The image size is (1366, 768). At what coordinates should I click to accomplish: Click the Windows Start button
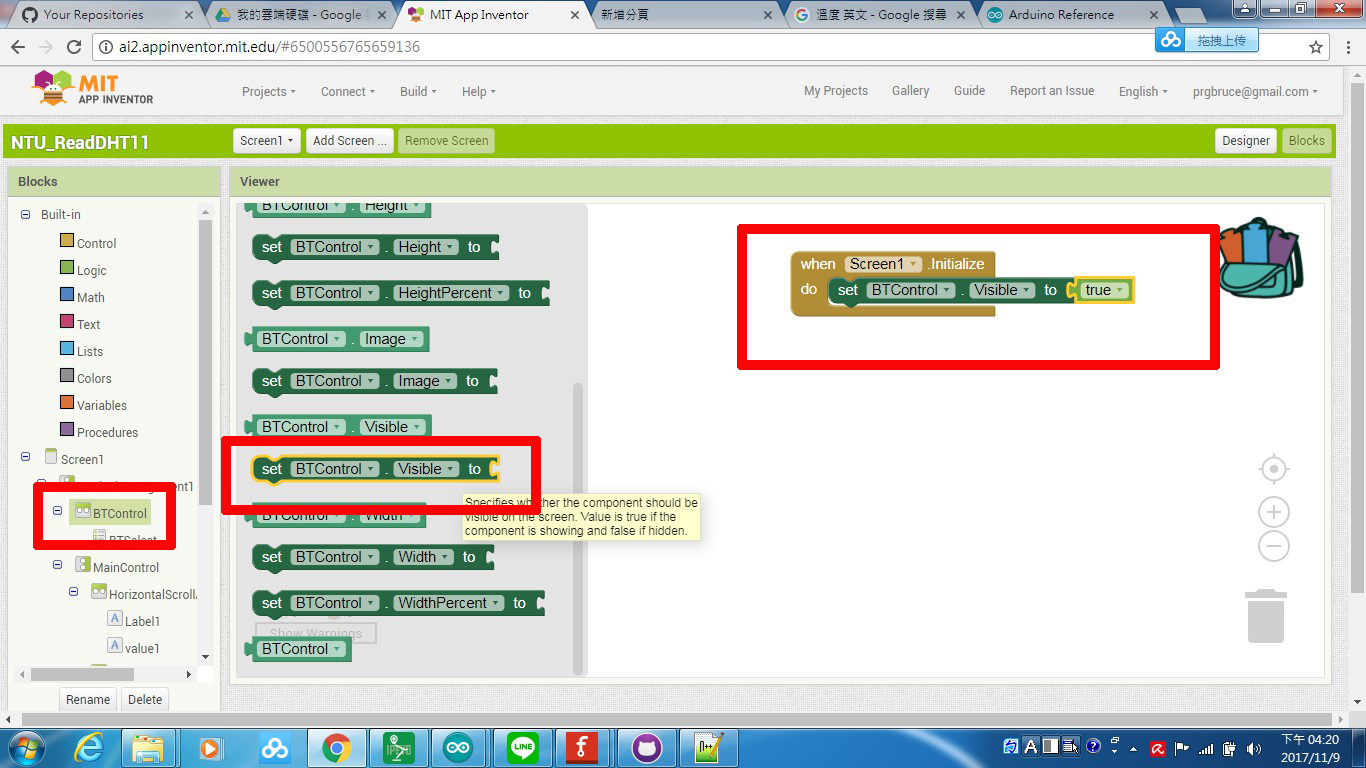(x=27, y=747)
